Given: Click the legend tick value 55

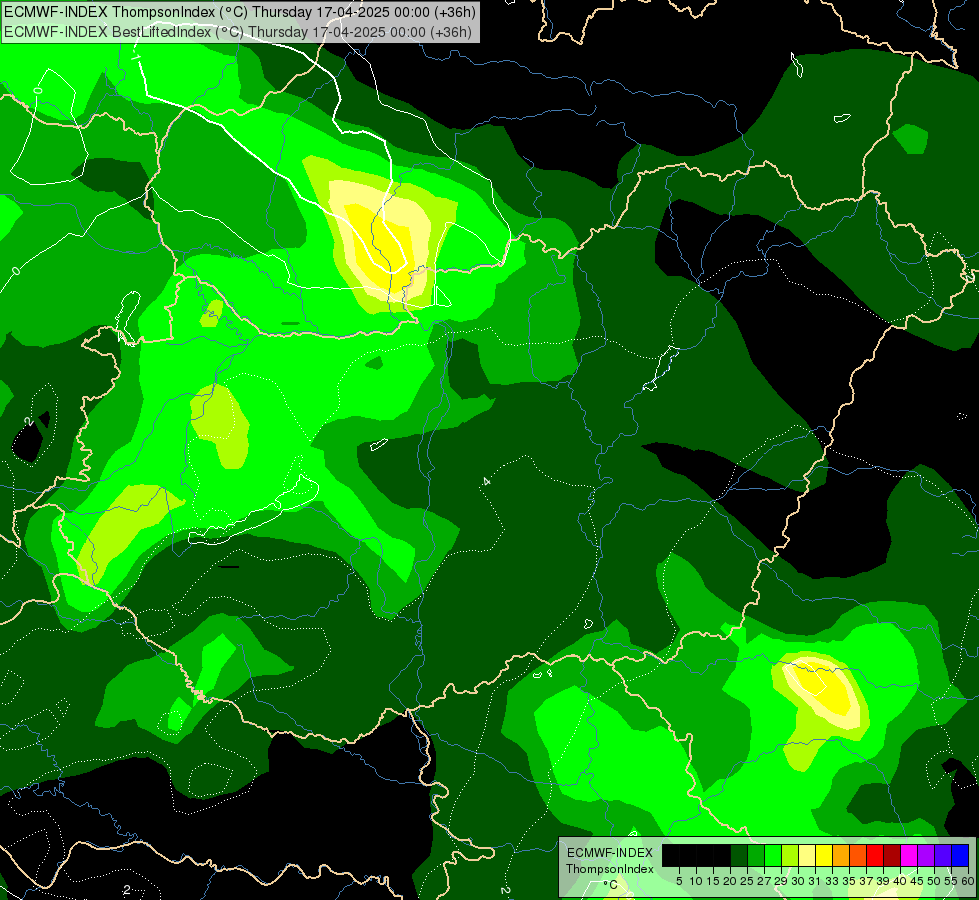Looking at the screenshot, I should pos(952,881).
